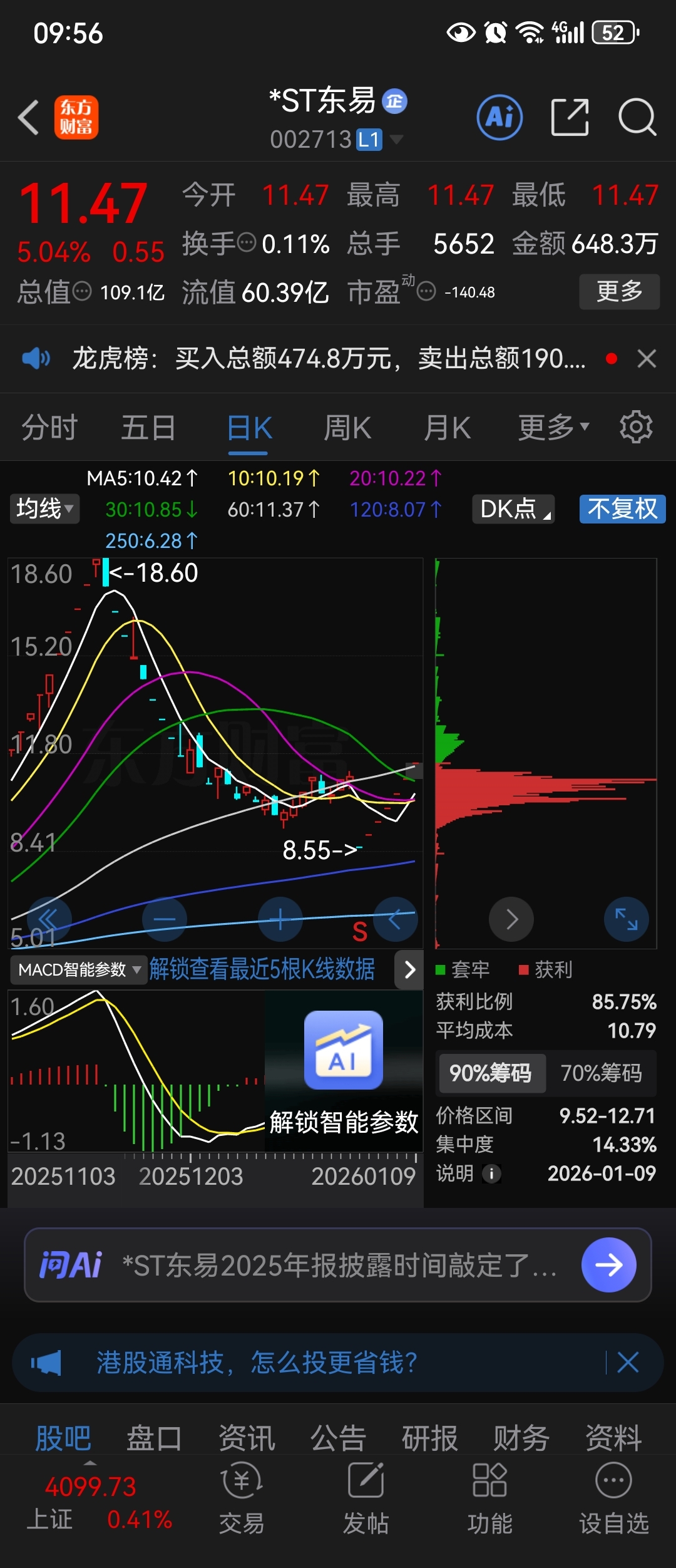Screen dimensions: 676x1568
Task: Send the 问Ai query with arrow button
Action: (x=609, y=1265)
